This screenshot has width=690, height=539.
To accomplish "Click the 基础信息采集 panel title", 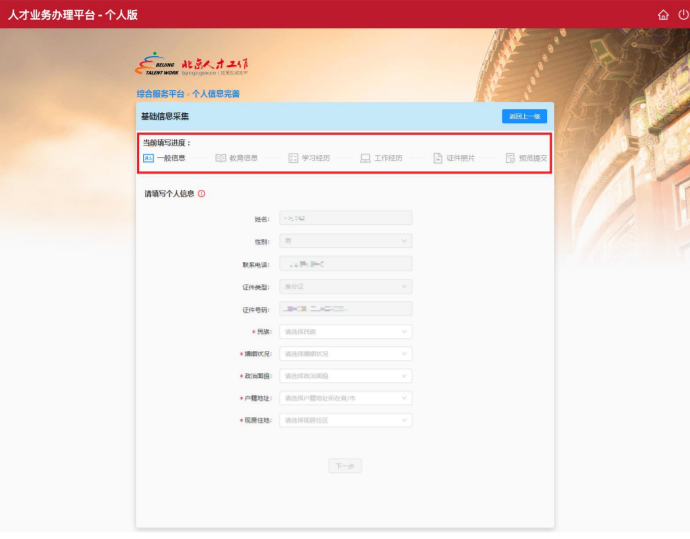I will click(x=165, y=116).
